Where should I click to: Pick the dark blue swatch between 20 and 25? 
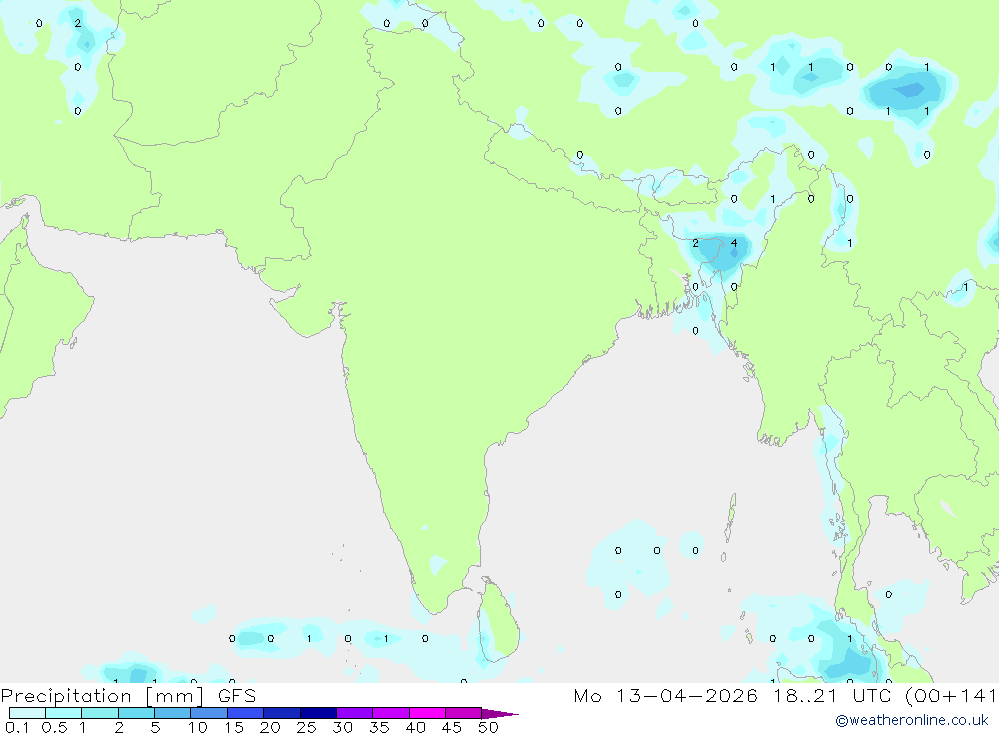coord(281,713)
